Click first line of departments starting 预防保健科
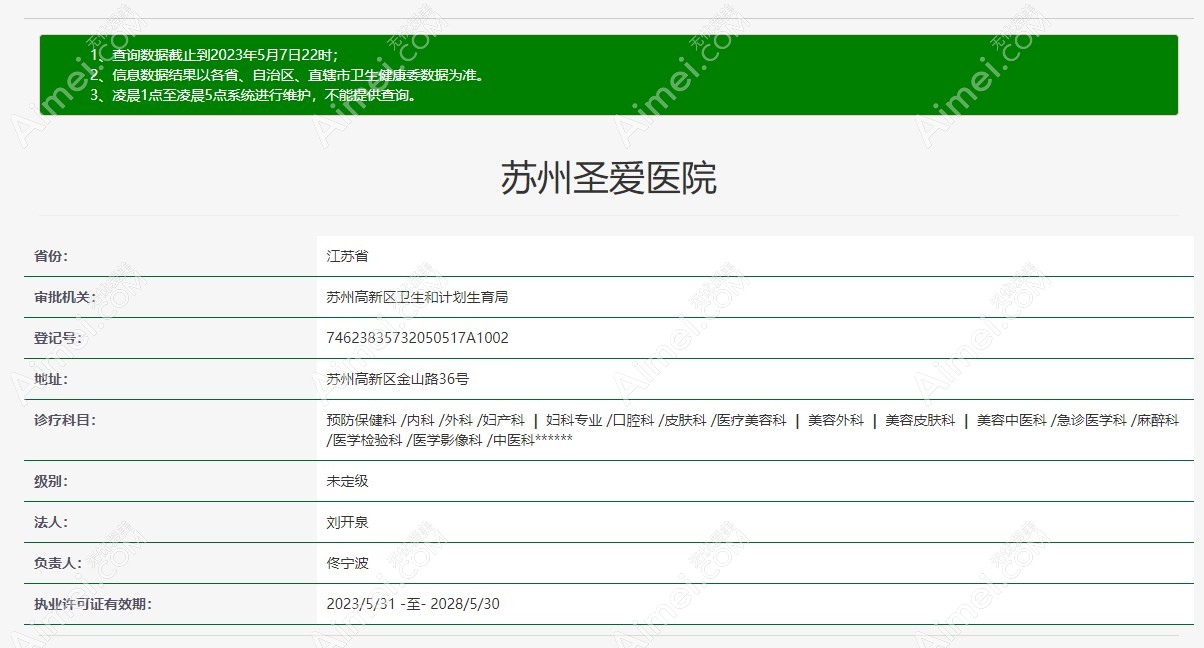 coord(752,420)
